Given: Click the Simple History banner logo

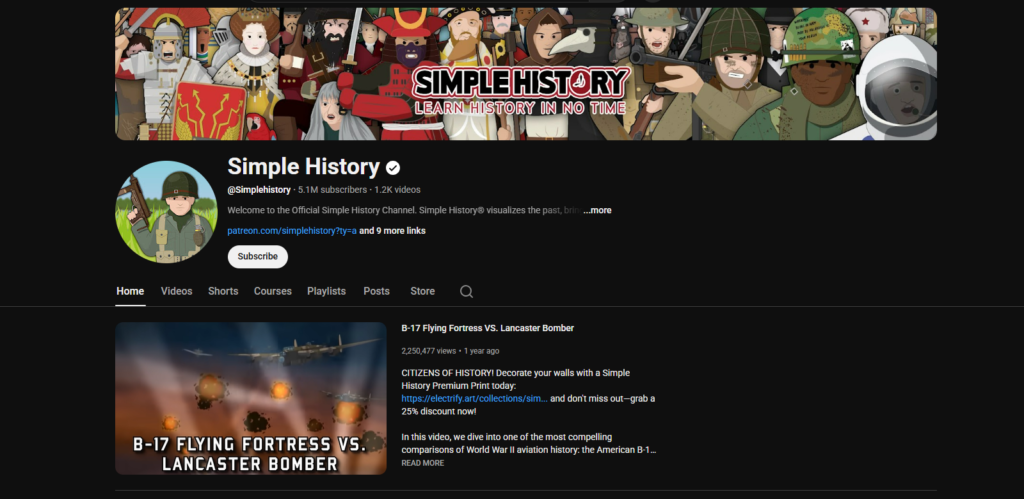Looking at the screenshot, I should (x=520, y=91).
